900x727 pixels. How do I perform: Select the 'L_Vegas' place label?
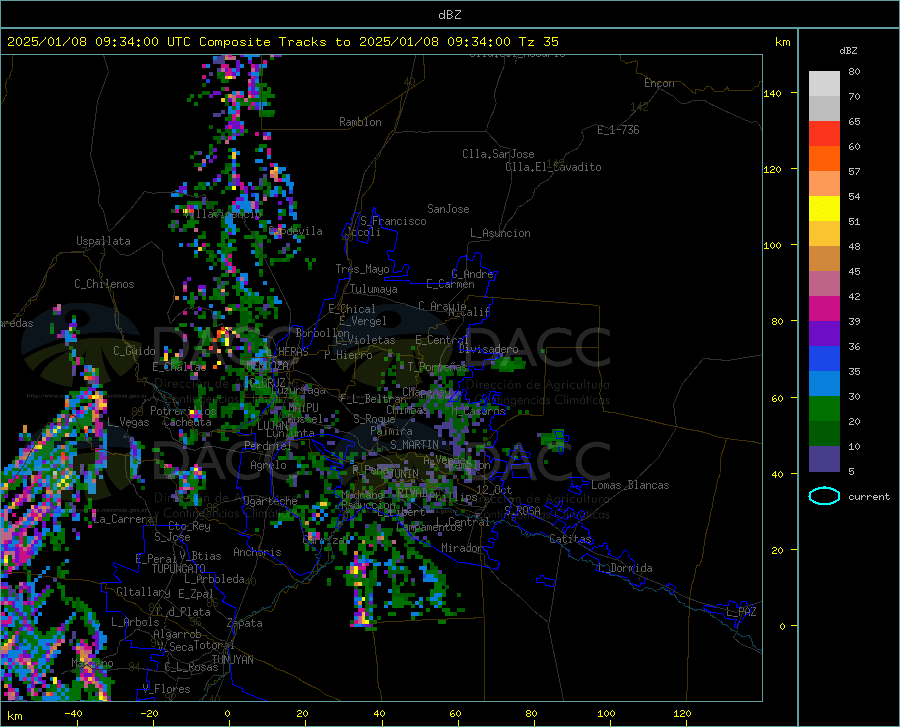coord(128,422)
